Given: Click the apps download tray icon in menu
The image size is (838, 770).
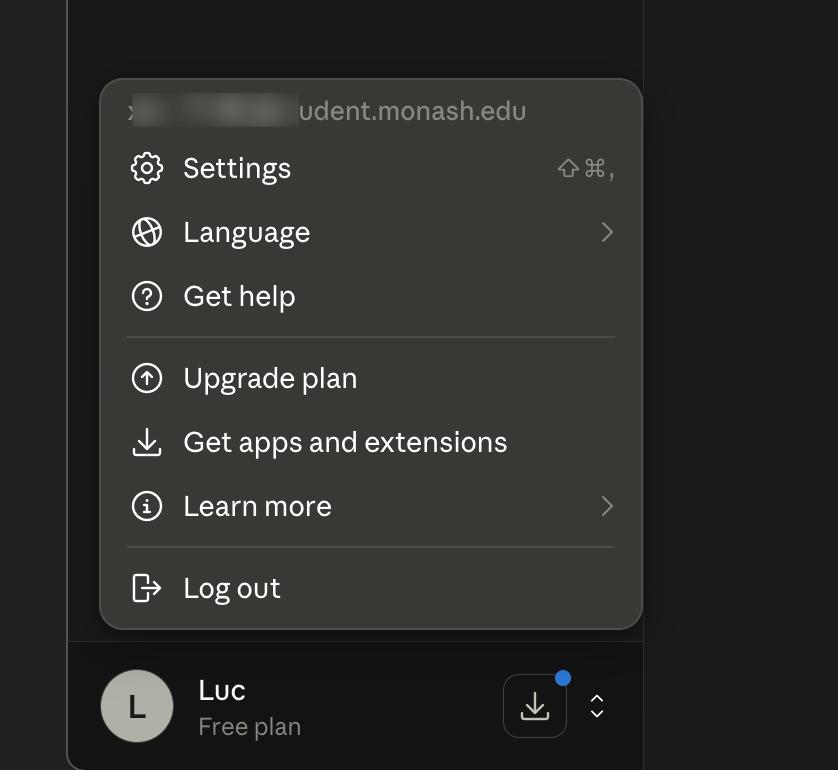Looking at the screenshot, I should click(146, 442).
